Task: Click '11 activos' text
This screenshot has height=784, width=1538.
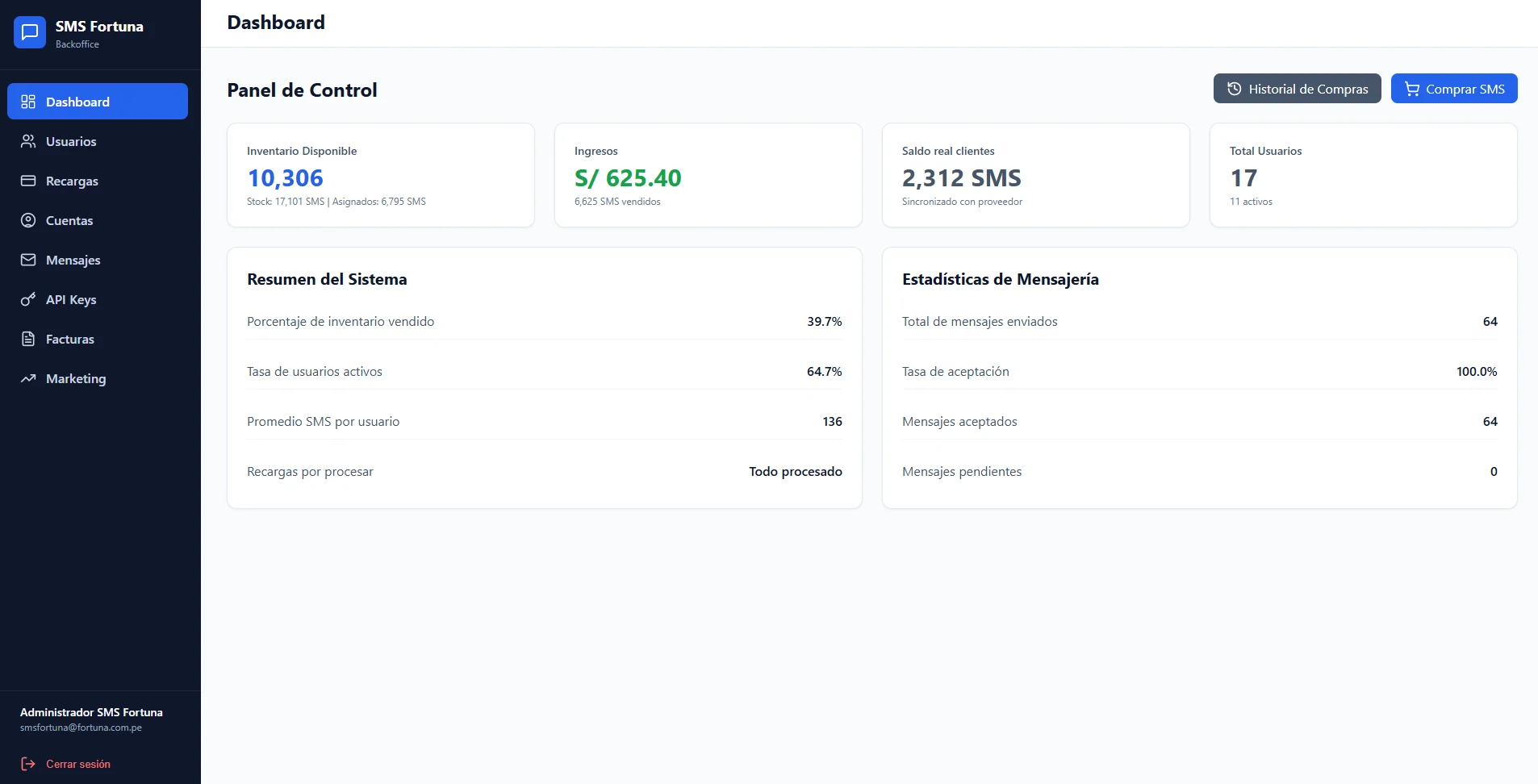Action: tap(1251, 202)
